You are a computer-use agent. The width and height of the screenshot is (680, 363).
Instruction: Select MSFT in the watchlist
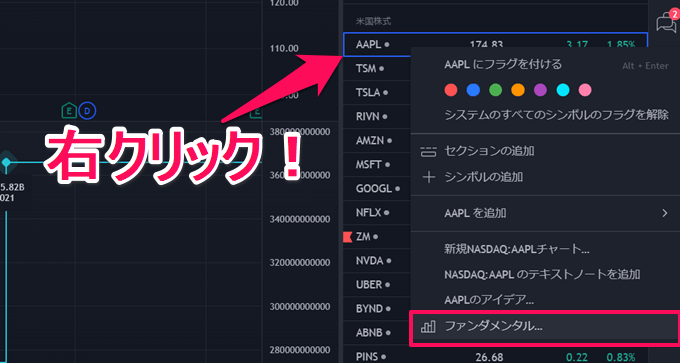[369, 165]
